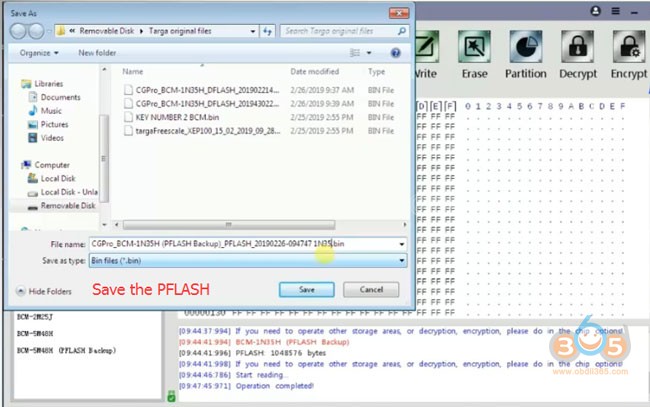Click the search magnifier icon
The image size is (650, 407).
pyautogui.click(x=401, y=31)
